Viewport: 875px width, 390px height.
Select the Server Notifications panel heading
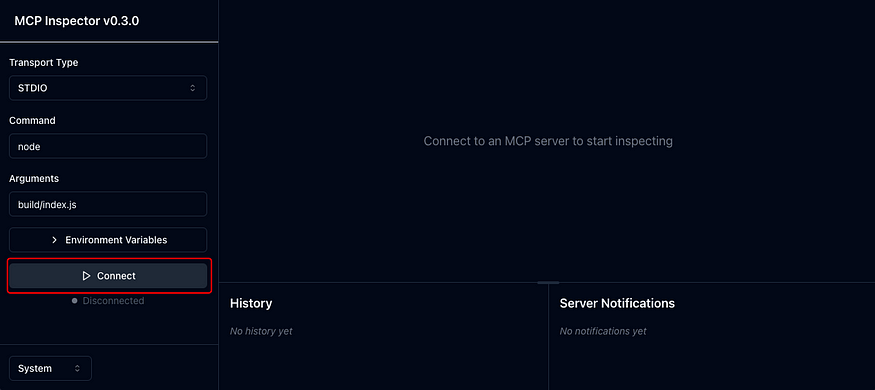(617, 304)
